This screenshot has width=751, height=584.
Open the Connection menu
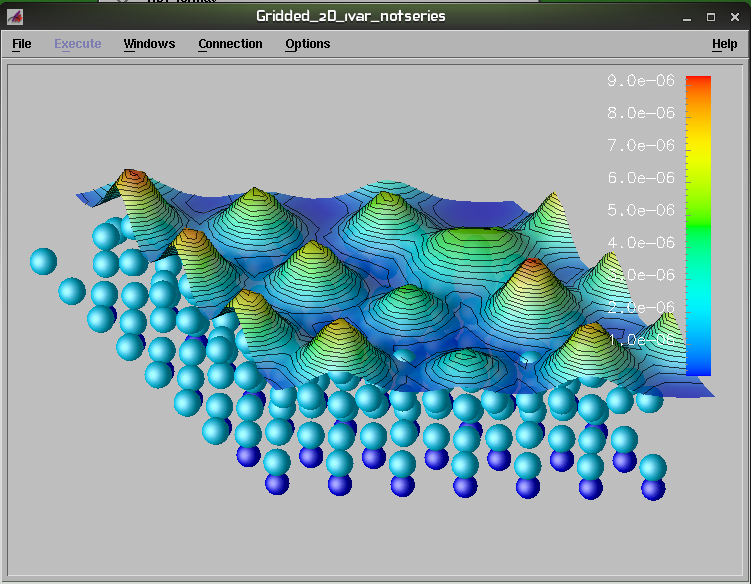pos(230,44)
